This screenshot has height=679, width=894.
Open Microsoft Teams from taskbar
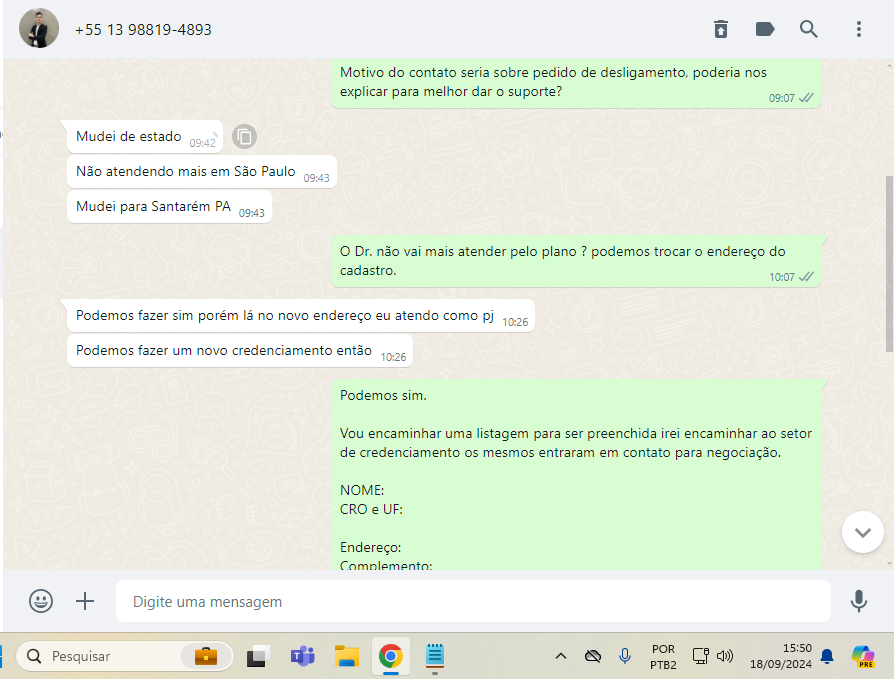[x=303, y=656]
